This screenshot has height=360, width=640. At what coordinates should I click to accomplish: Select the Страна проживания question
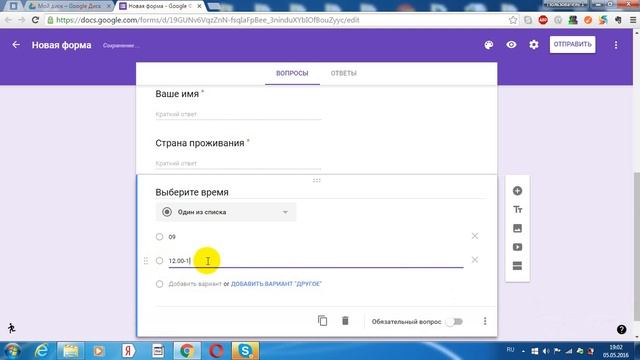[200, 143]
